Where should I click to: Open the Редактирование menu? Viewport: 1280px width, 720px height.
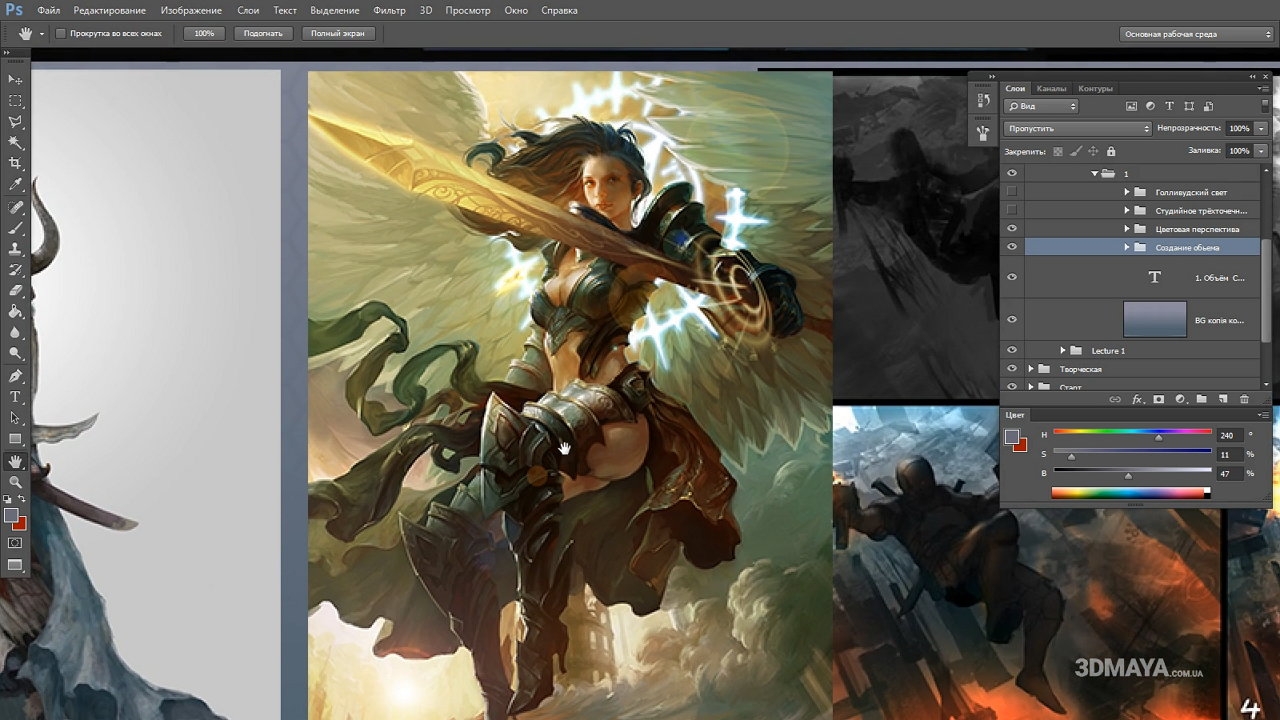click(x=111, y=10)
